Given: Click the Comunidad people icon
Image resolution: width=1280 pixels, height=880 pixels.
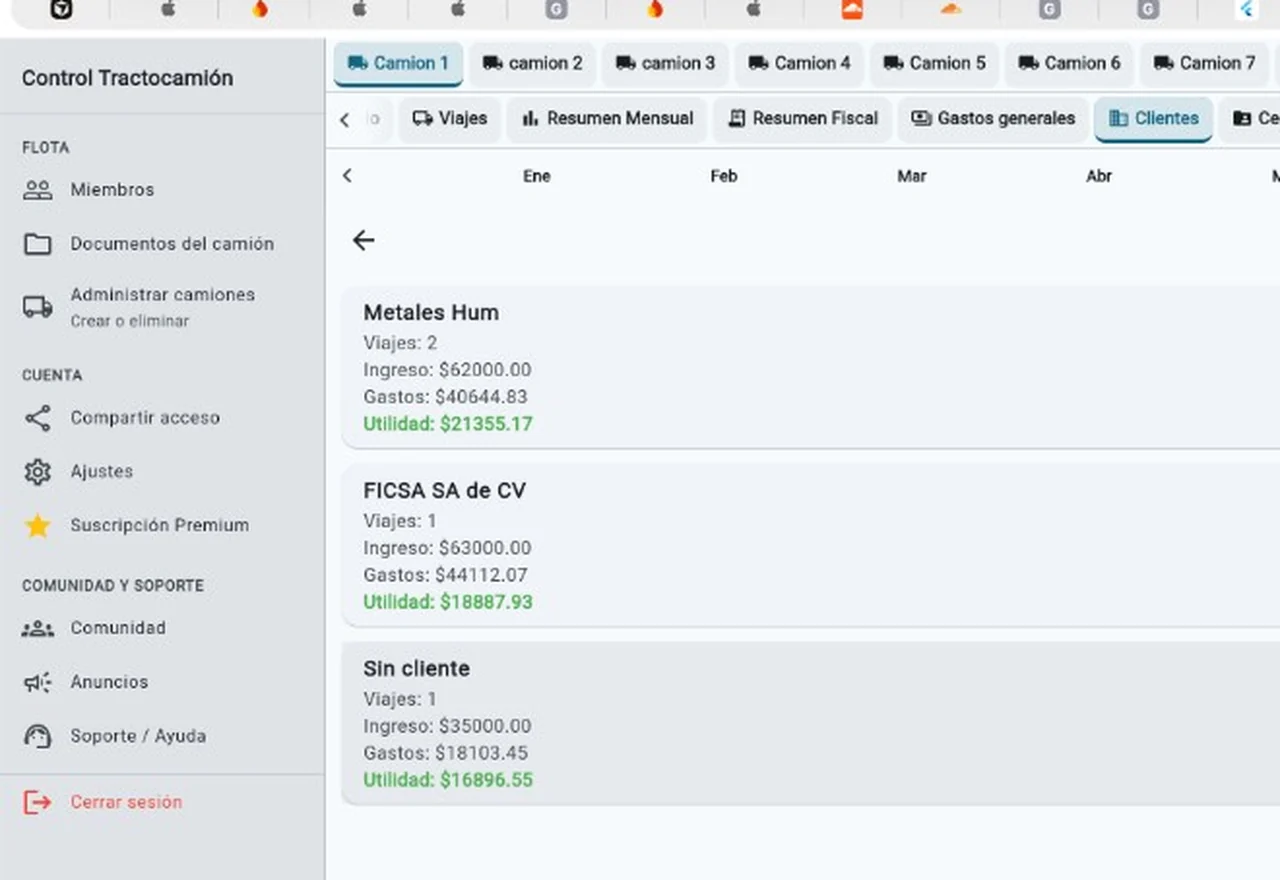Looking at the screenshot, I should pyautogui.click(x=38, y=629).
